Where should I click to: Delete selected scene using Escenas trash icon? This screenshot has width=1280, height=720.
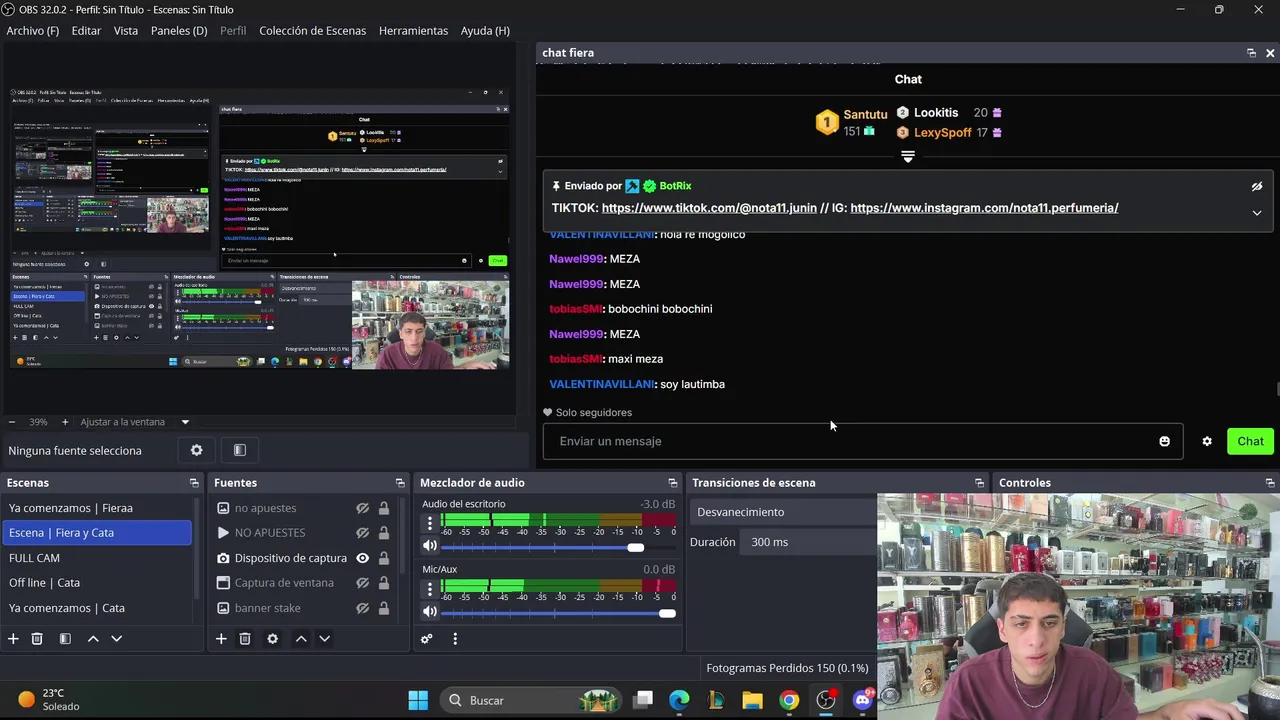click(x=37, y=639)
